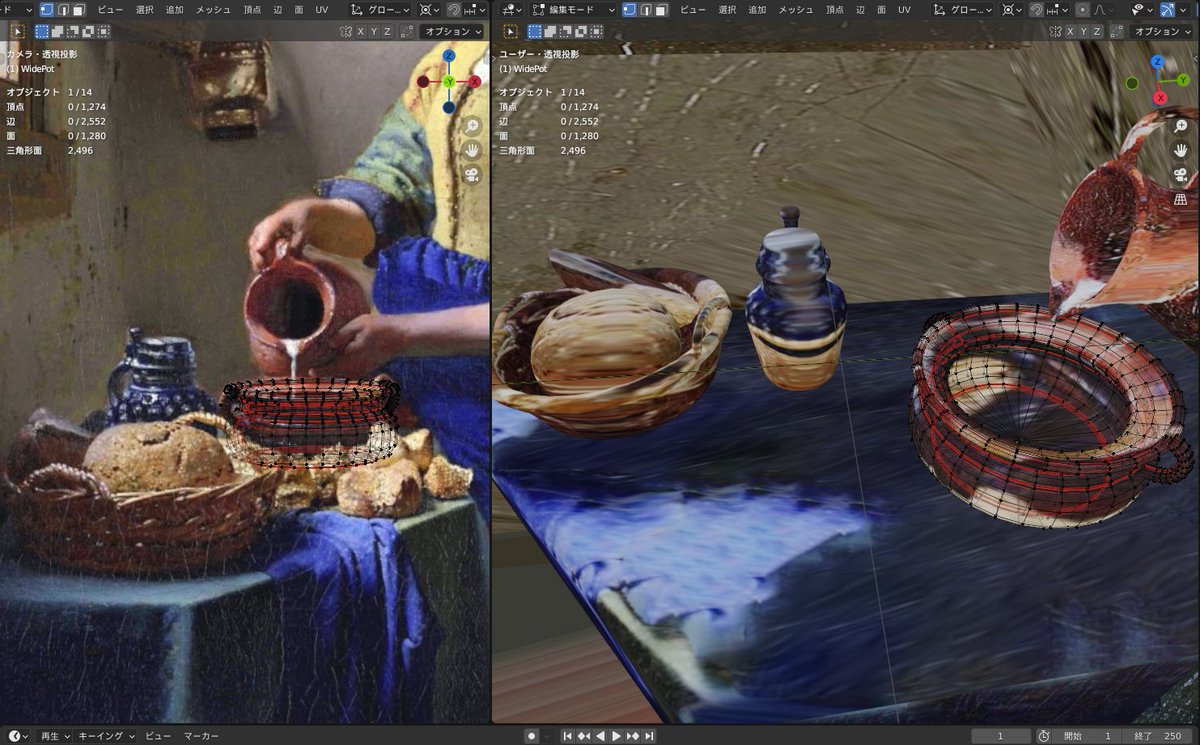Play animation in reverse
Screen dimensions: 1200x745
click(x=601, y=736)
